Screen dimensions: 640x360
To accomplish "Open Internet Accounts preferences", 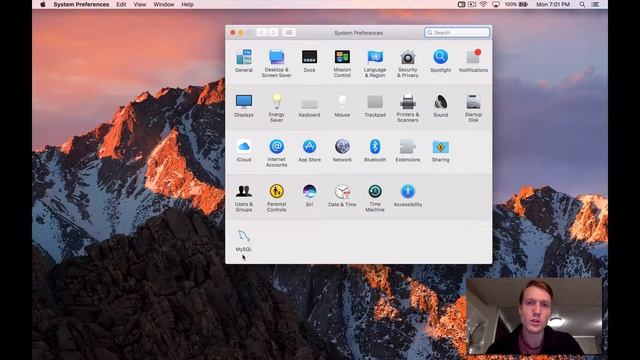I will (x=276, y=153).
